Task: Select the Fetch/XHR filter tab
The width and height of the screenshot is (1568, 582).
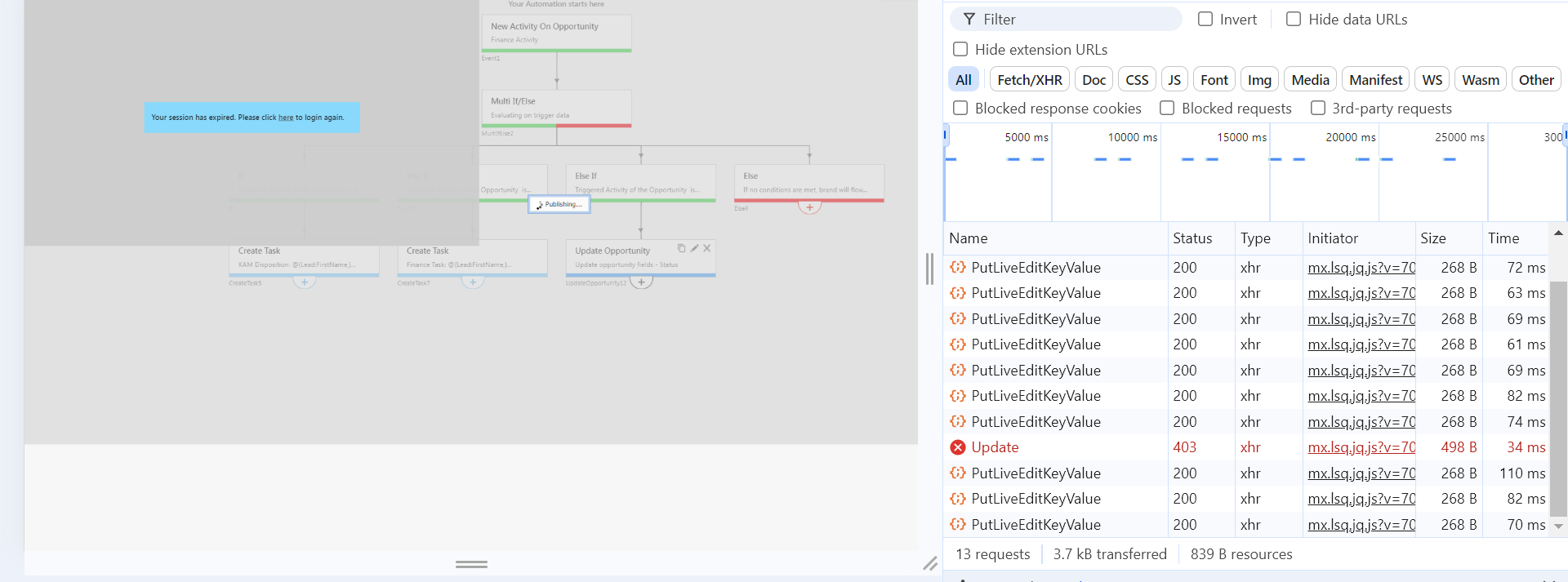Action: click(x=1030, y=79)
